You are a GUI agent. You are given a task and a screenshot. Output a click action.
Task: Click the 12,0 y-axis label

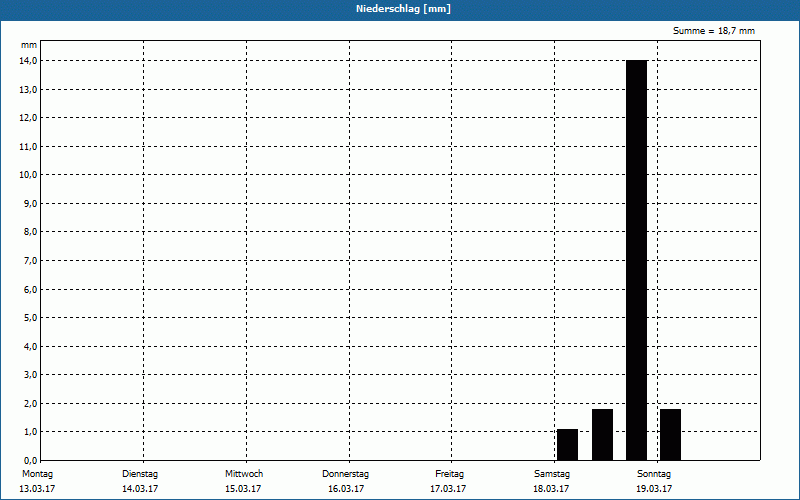pos(29,118)
